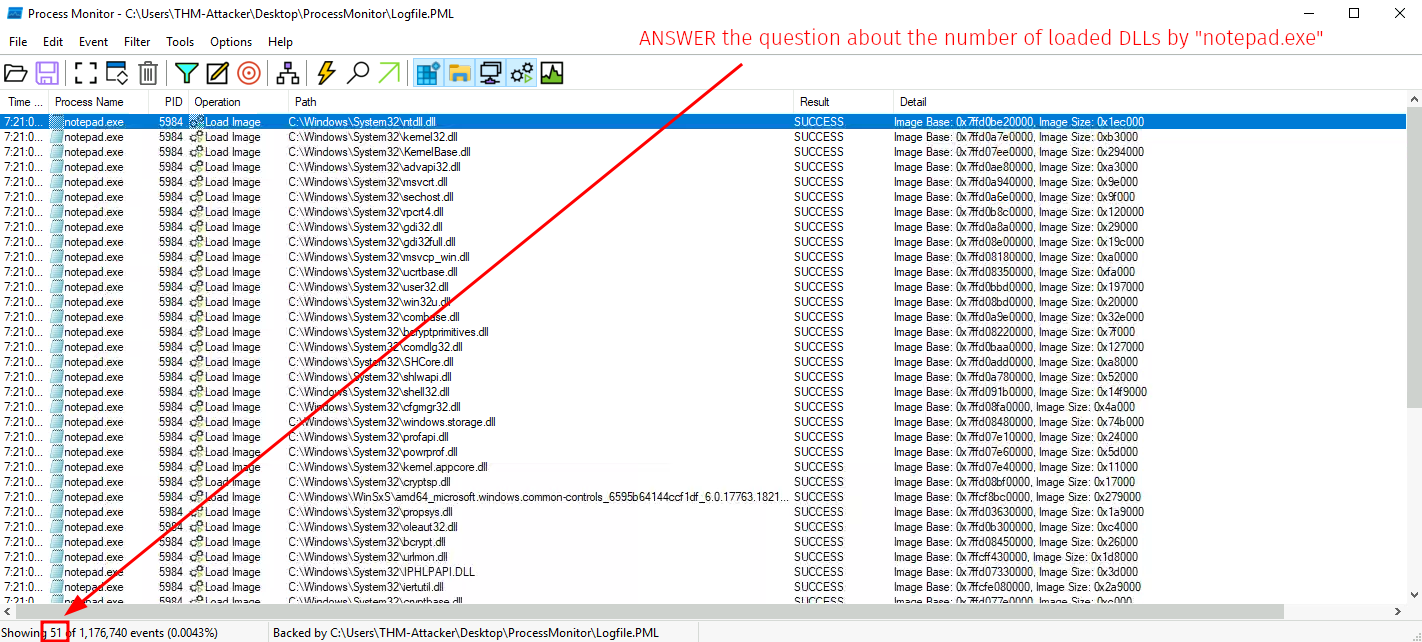Screen dimensions: 1422x642
Task: Show the process tree icon
Action: 288,73
